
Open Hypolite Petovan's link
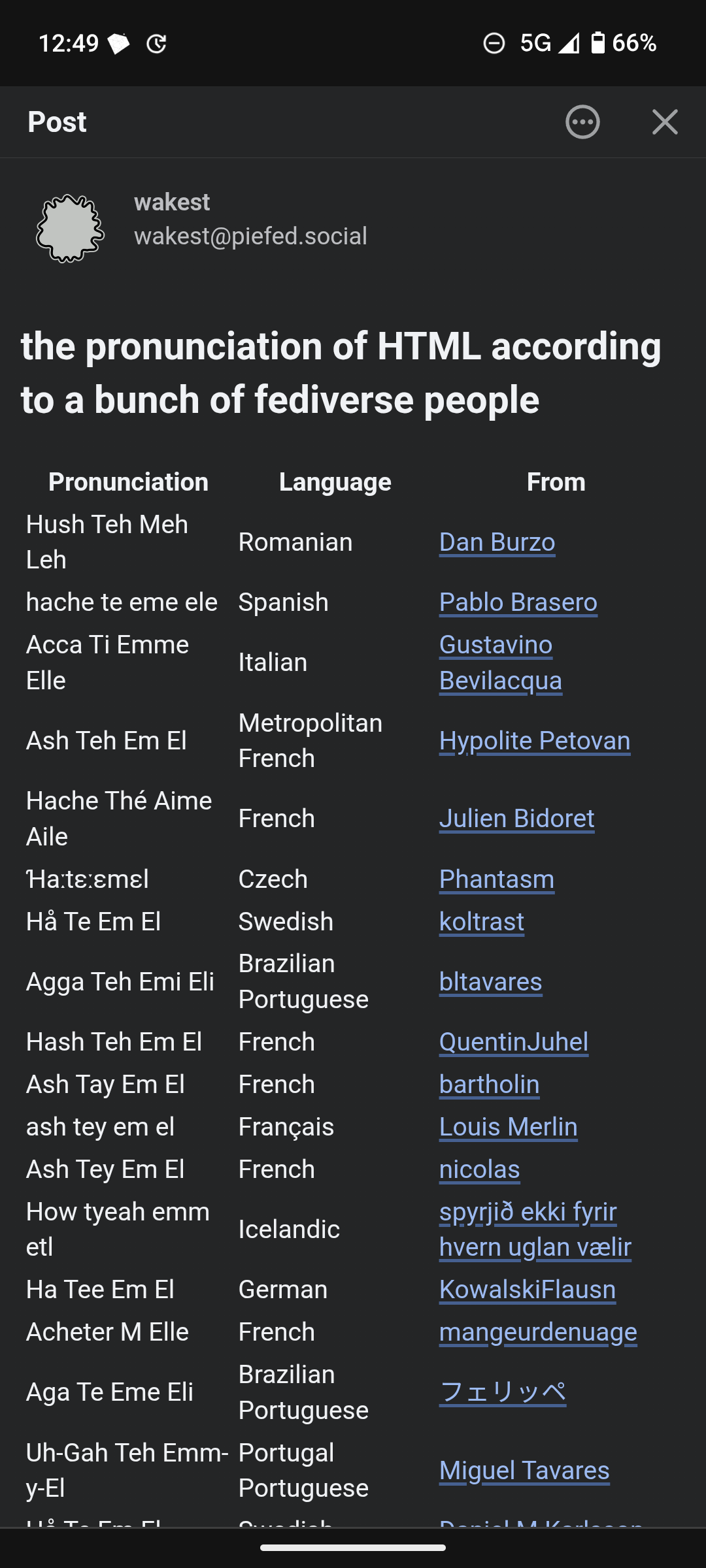535,741
